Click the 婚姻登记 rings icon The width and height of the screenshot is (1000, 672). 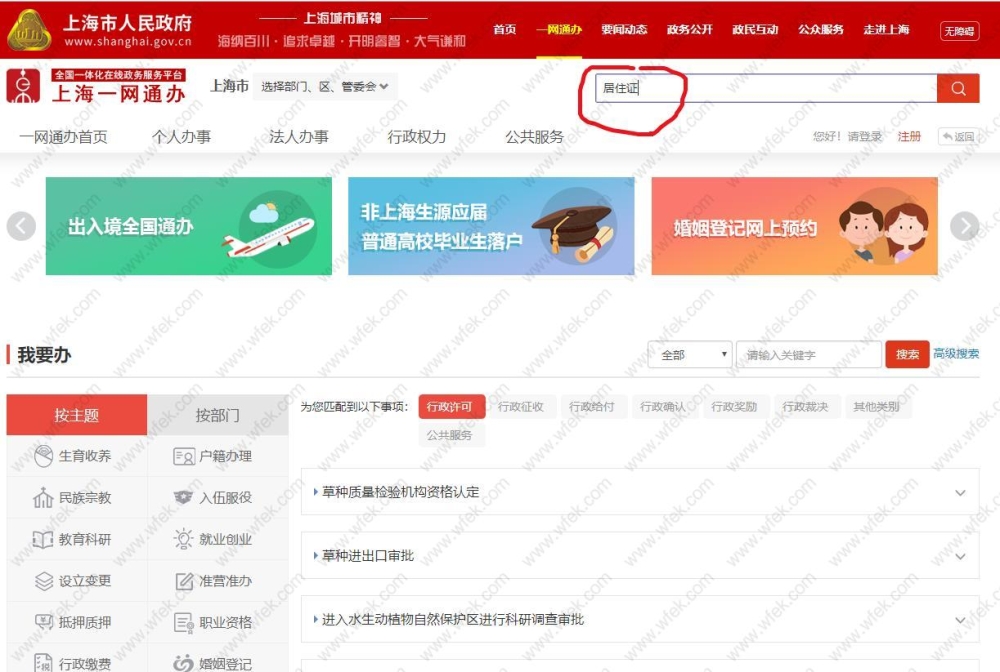coord(184,663)
